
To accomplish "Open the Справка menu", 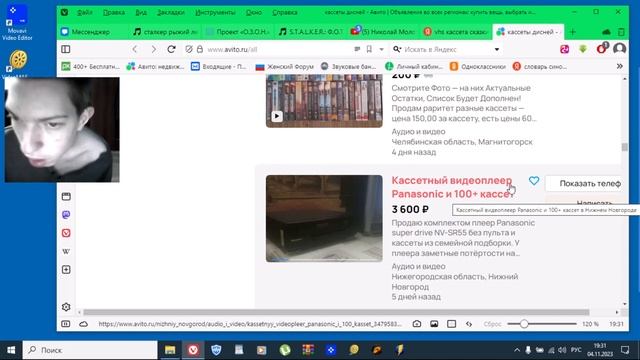I will pyautogui.click(x=284, y=13).
